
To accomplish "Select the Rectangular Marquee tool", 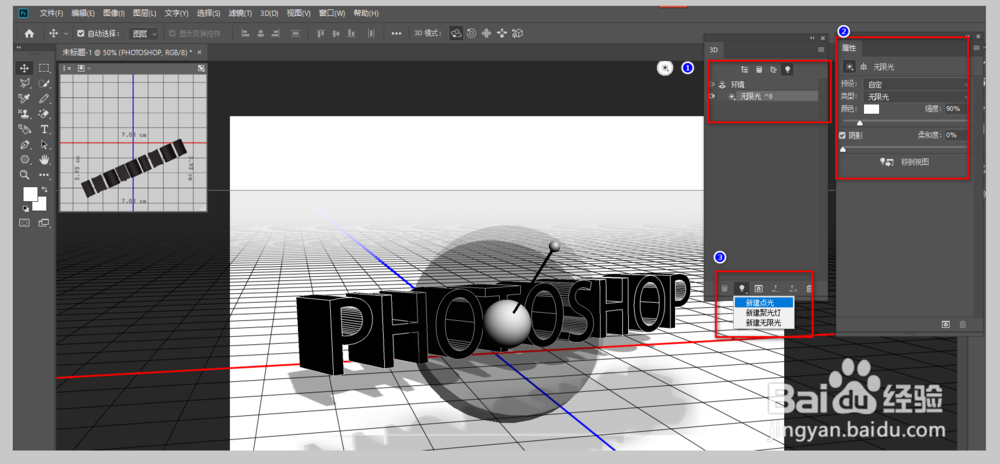I will [x=44, y=68].
